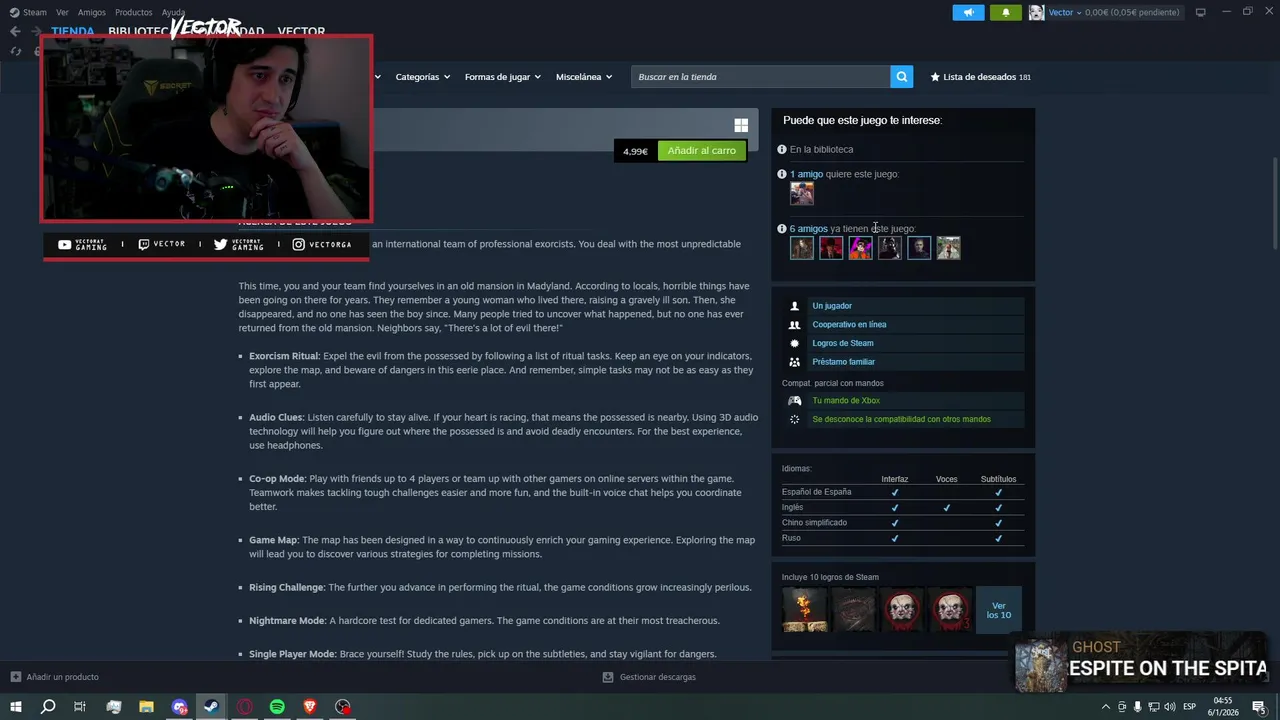Open the first achievement thumbnail
Viewport: 1280px width, 720px height.
[805, 610]
